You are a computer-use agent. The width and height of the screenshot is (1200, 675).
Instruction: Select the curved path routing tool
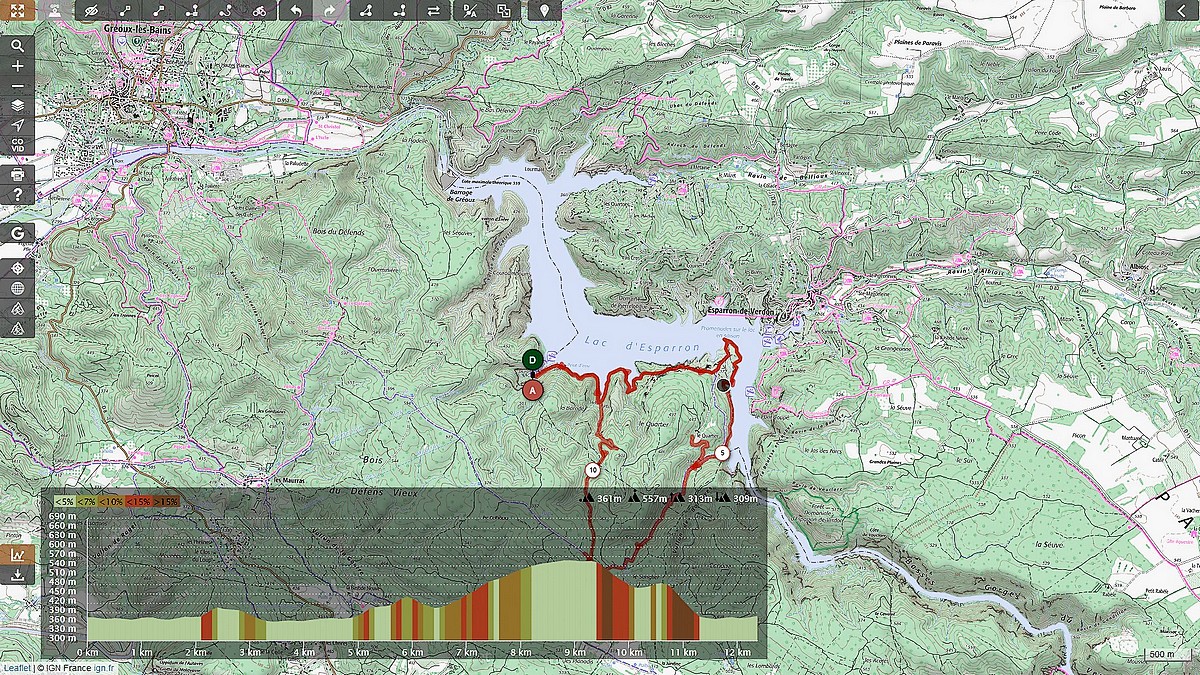[x=226, y=11]
